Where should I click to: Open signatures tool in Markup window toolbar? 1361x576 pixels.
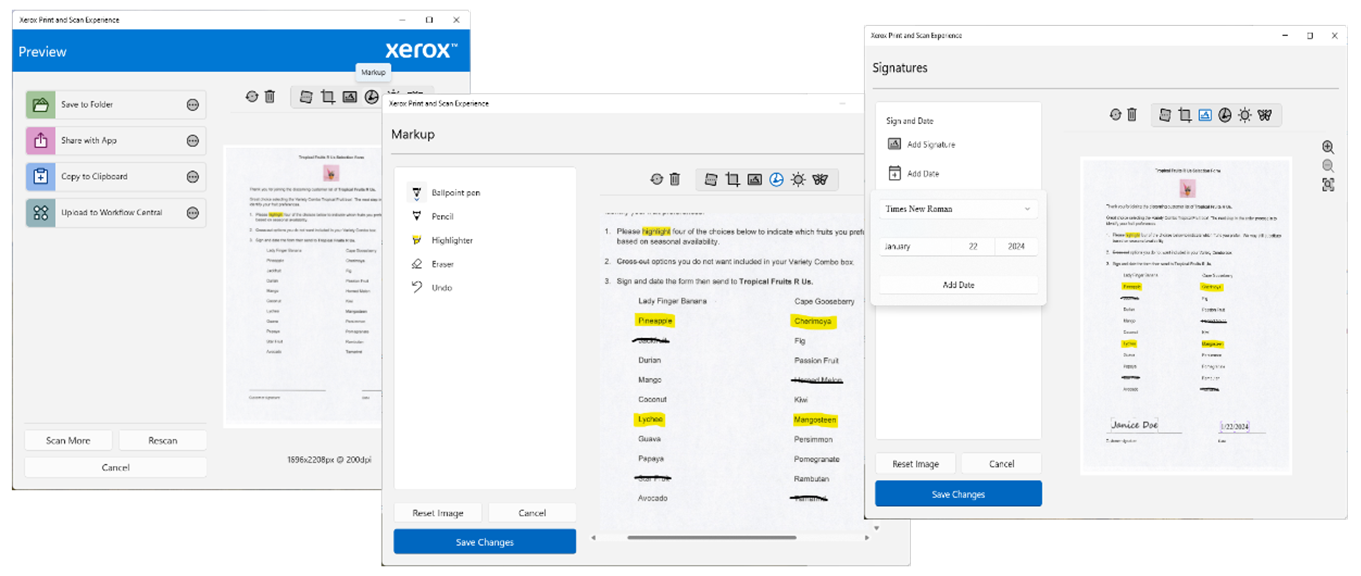pyautogui.click(x=754, y=180)
